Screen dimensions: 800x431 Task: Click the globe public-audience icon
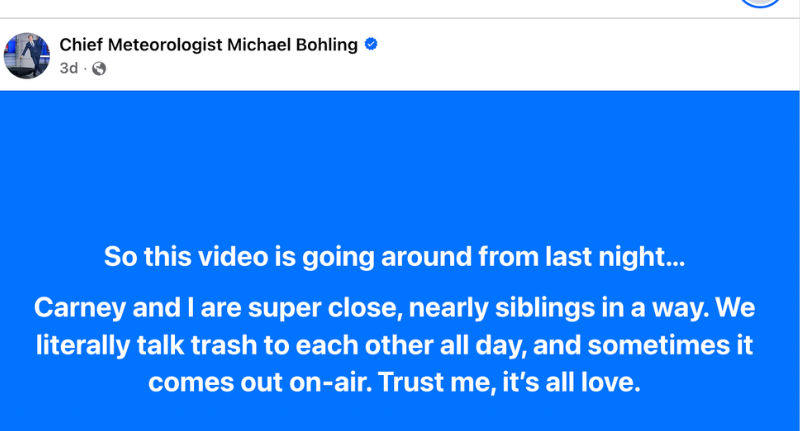click(x=99, y=69)
